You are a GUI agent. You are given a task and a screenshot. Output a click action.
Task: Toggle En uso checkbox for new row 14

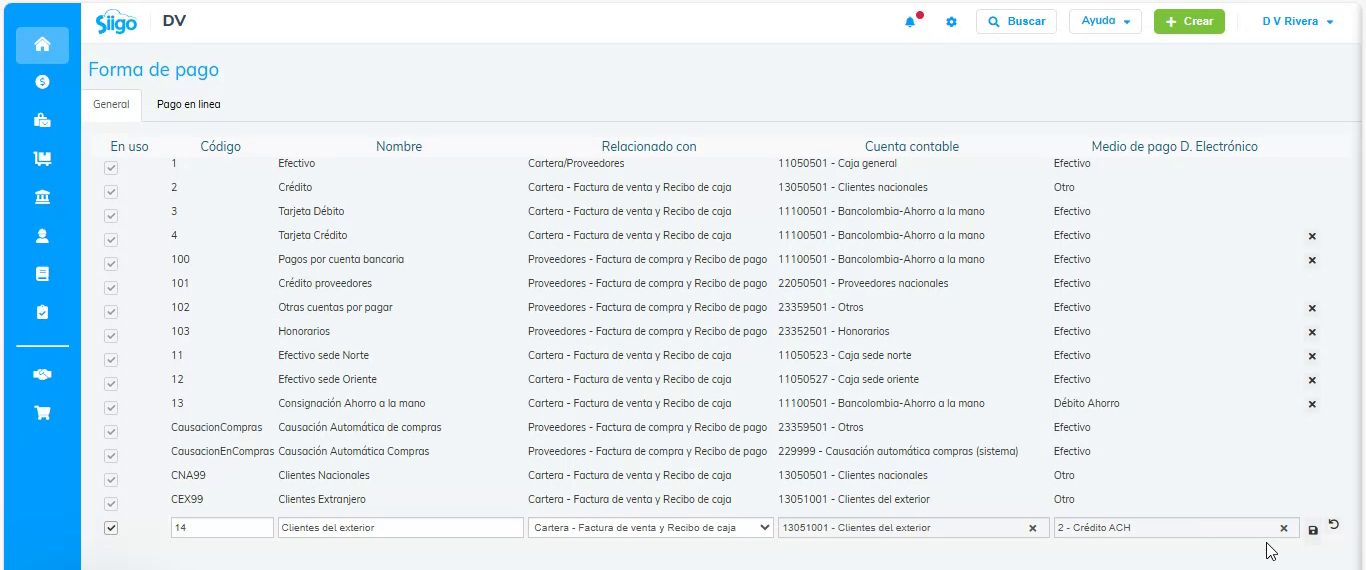tap(111, 528)
